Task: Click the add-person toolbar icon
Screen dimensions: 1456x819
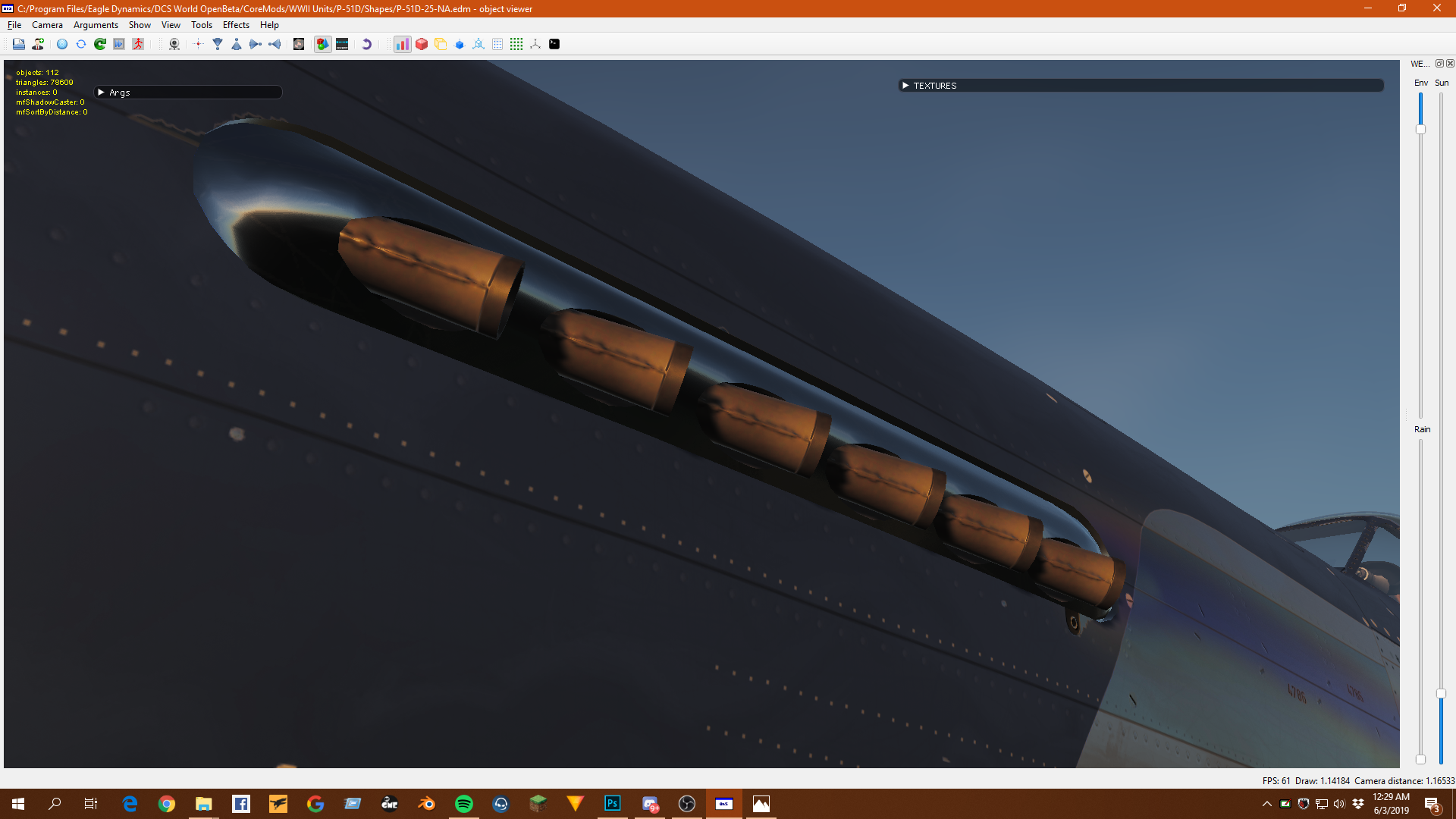Action: (38, 44)
